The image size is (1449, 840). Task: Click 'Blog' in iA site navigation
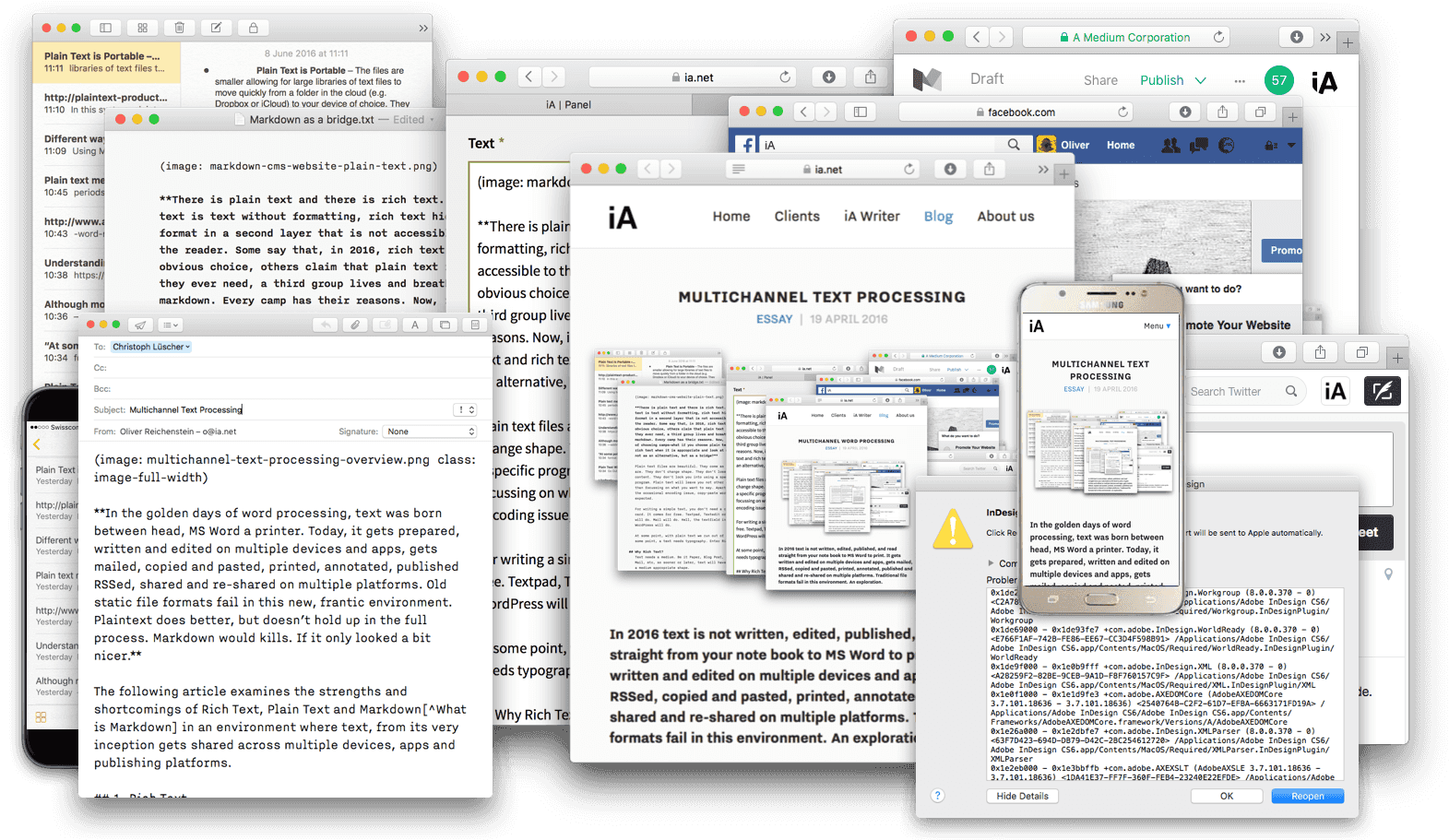coord(938,216)
